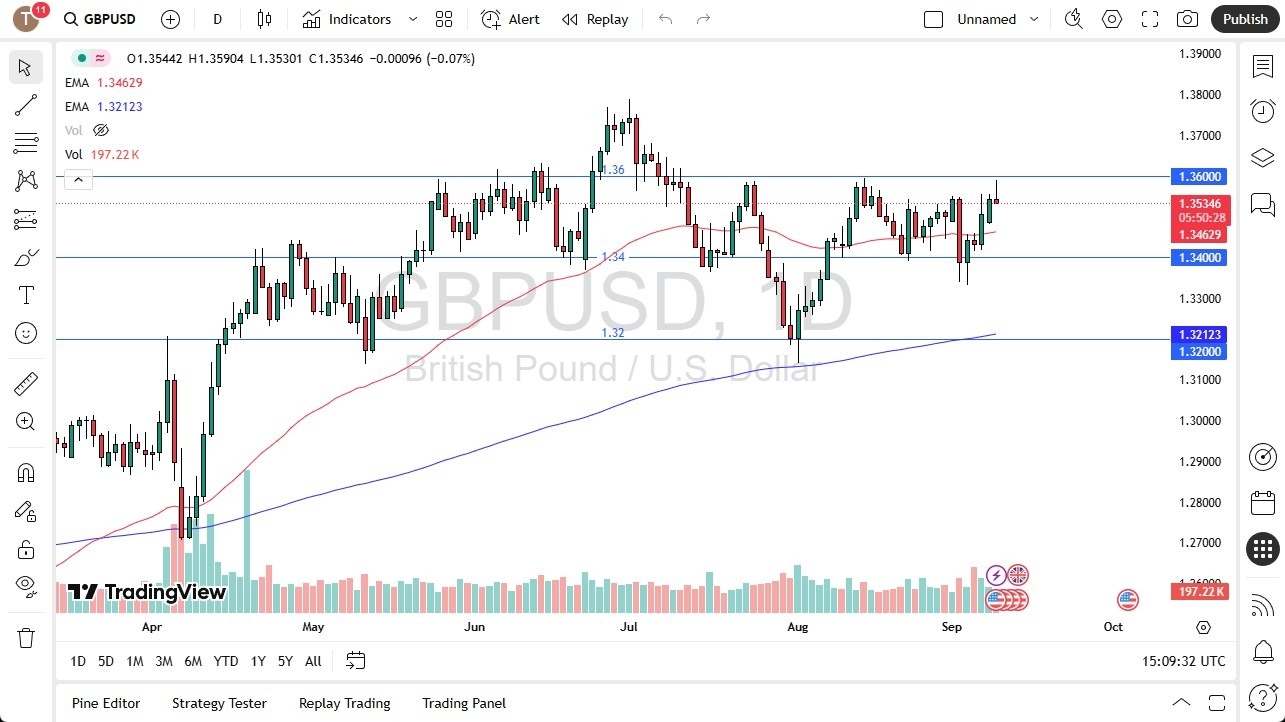Hide all drawings with the eye tool
The height and width of the screenshot is (722, 1285).
coord(26,586)
